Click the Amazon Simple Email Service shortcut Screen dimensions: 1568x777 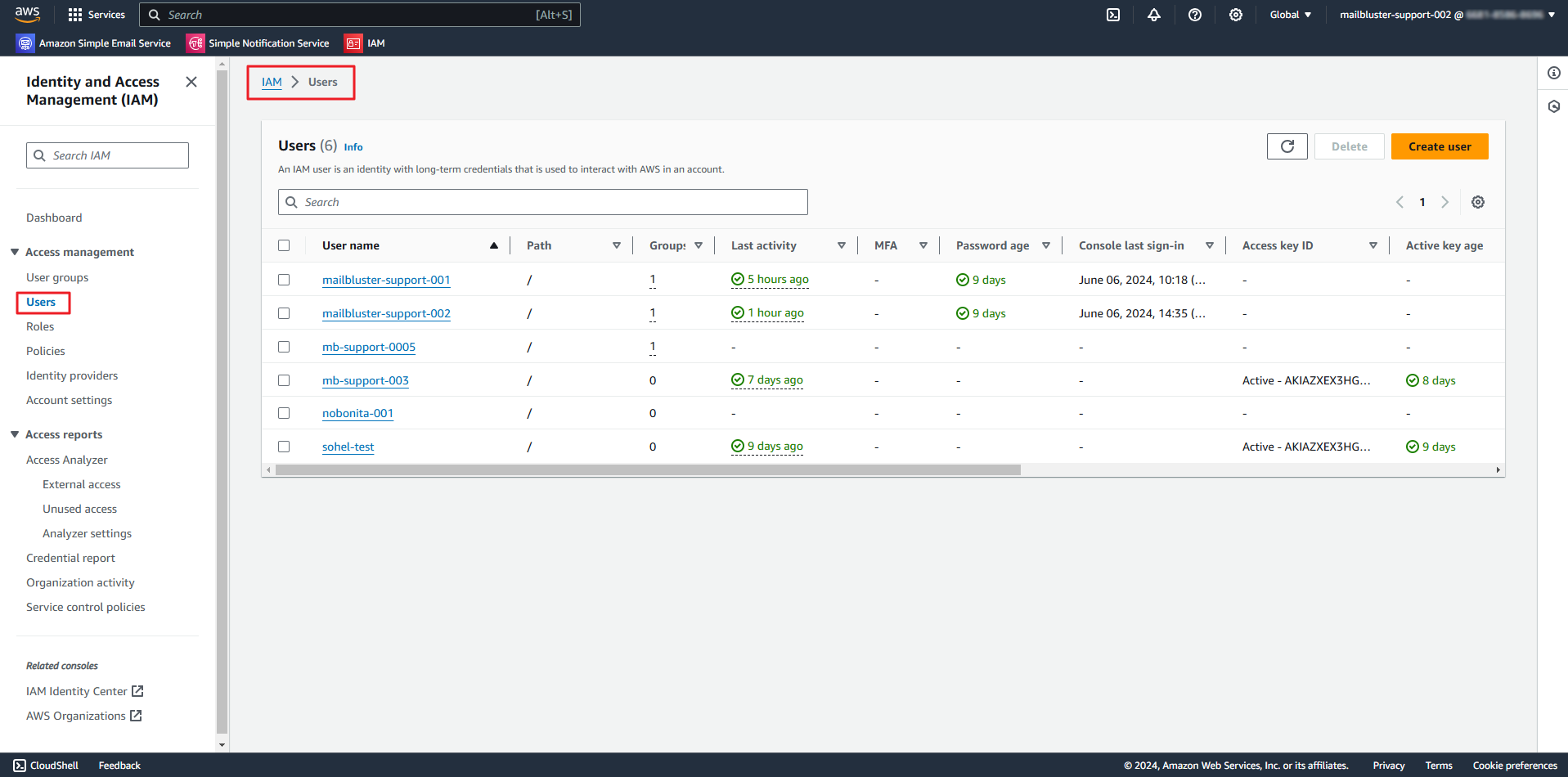point(94,43)
